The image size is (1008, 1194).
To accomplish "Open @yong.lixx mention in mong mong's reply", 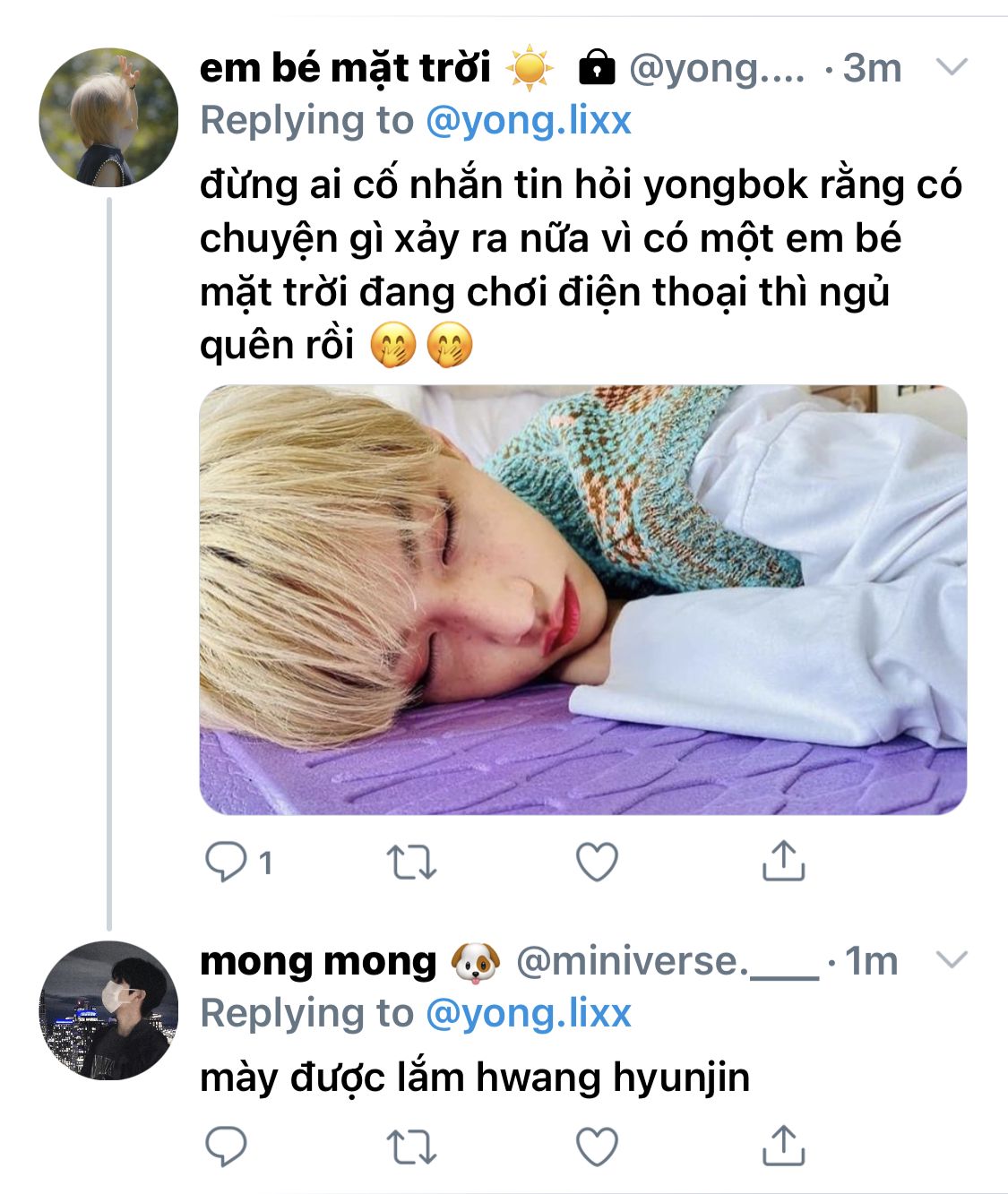I will coord(529,1013).
